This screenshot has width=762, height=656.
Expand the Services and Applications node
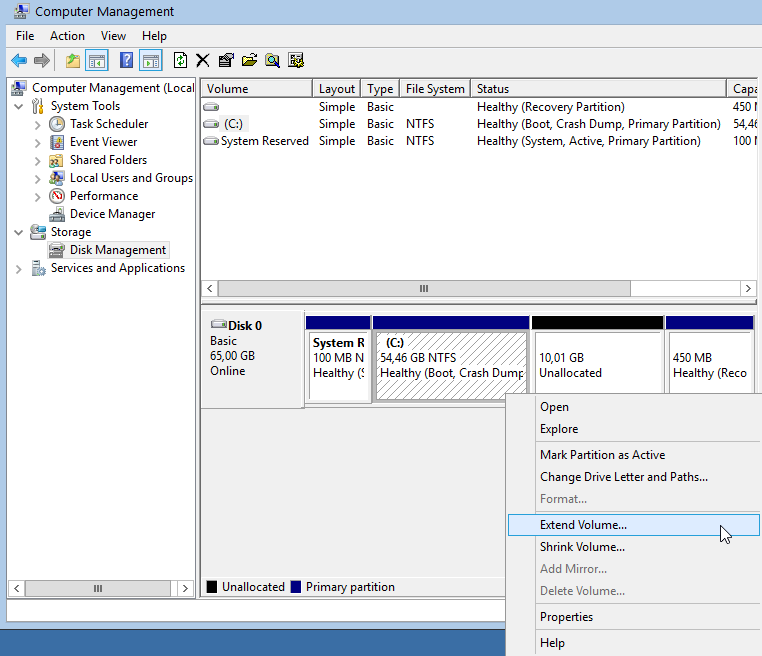(x=19, y=268)
